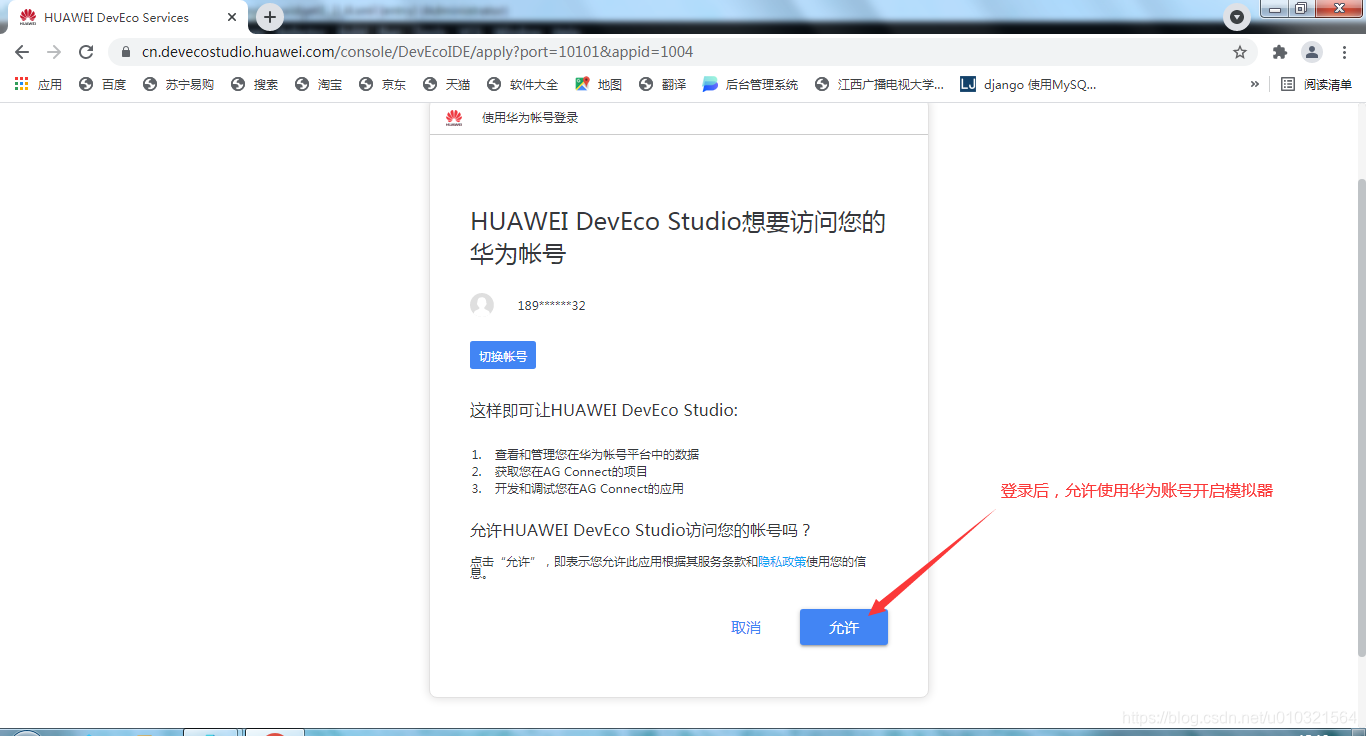Click the text 查看和管理您在华为帐号平台中的数据

(596, 454)
